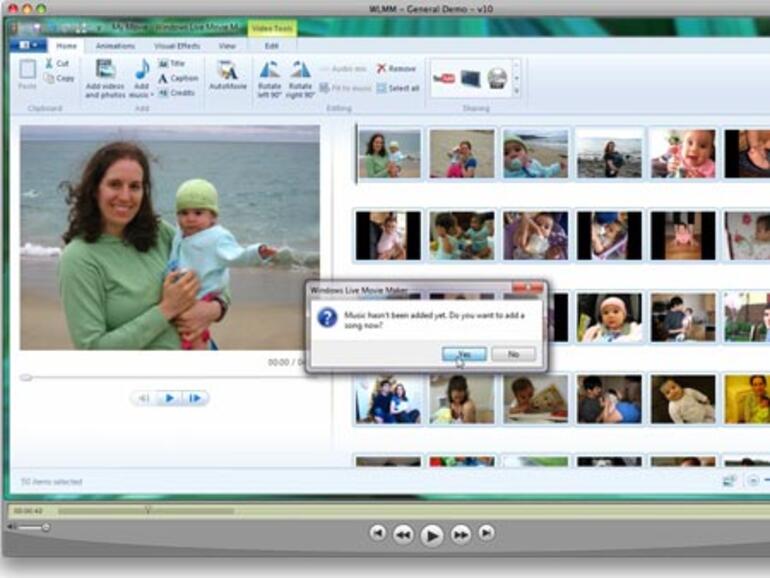The height and width of the screenshot is (578, 770).
Task: Click the storyboard thumbnail size icon
Action: pos(730,481)
